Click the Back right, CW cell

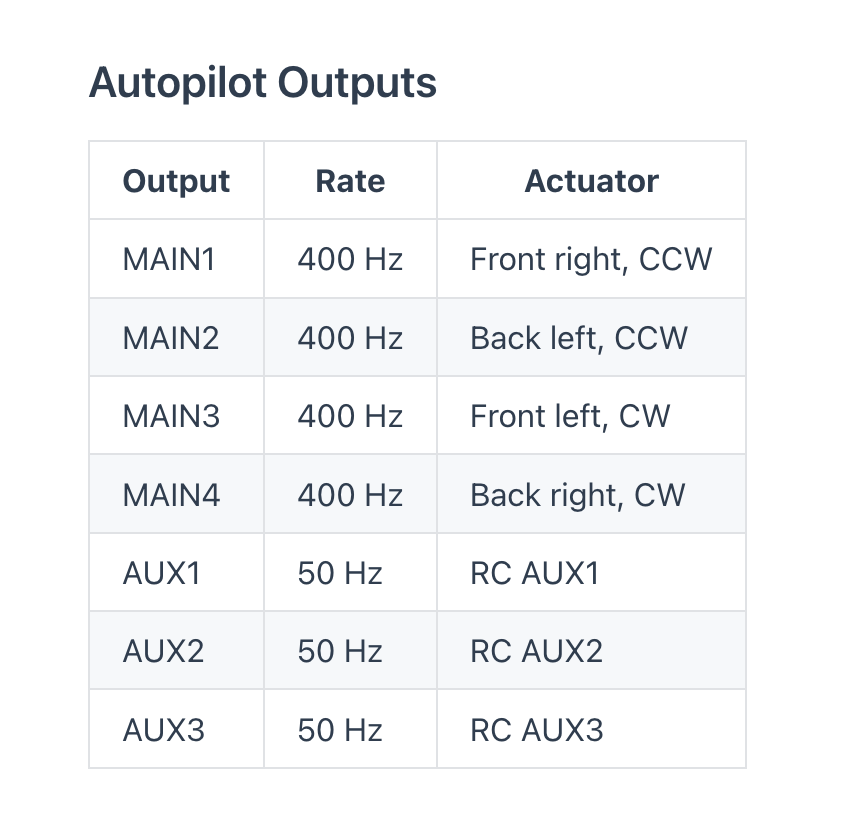tap(577, 495)
